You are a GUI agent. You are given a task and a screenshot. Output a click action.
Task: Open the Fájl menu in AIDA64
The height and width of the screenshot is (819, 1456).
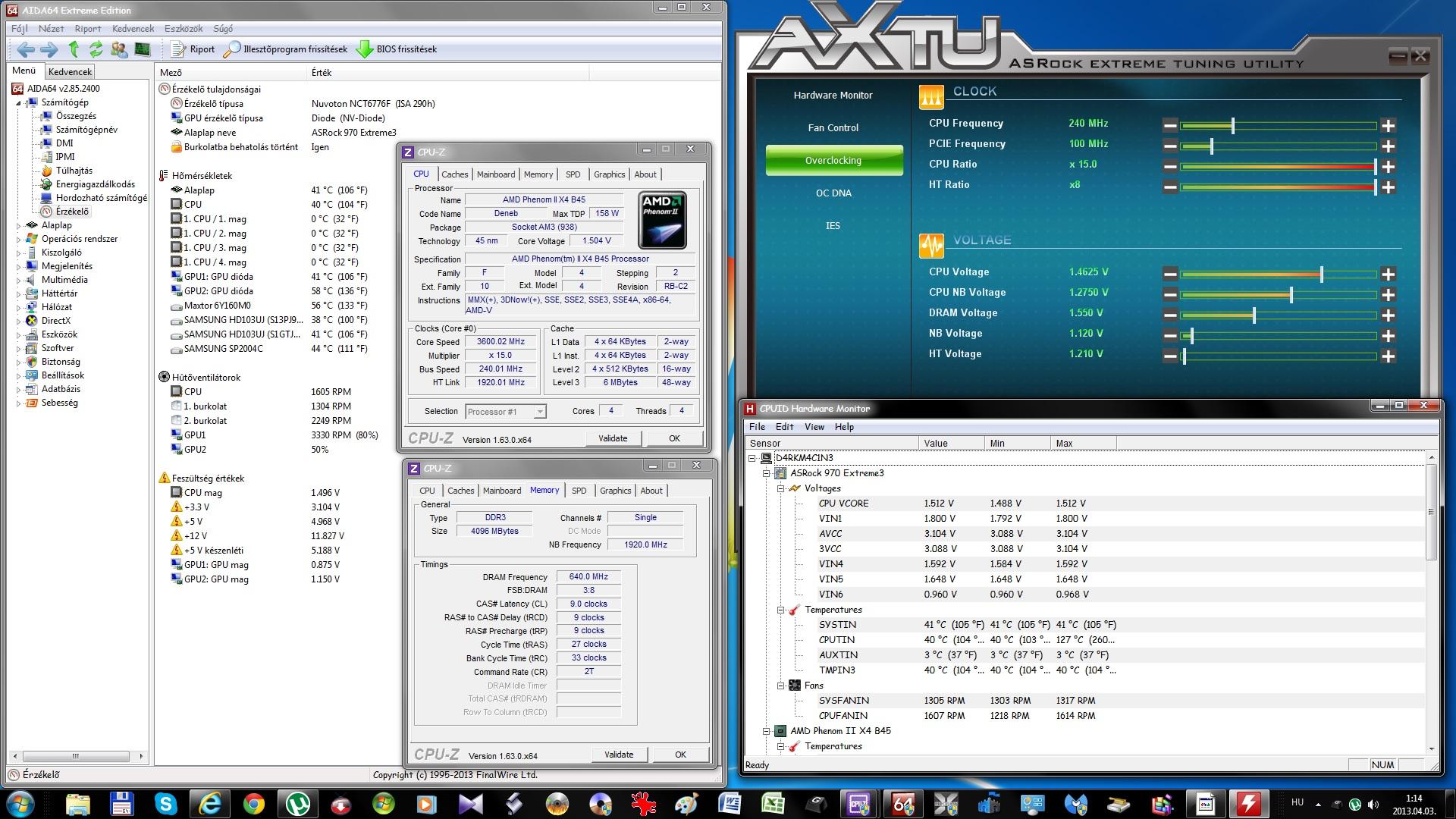pyautogui.click(x=19, y=29)
